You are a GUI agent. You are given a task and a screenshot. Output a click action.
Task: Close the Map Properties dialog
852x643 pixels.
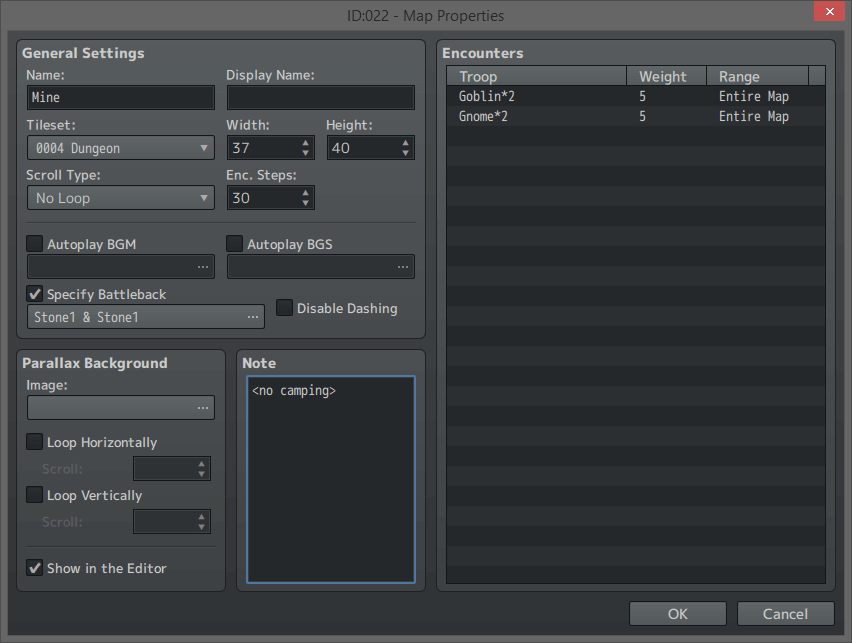[830, 11]
